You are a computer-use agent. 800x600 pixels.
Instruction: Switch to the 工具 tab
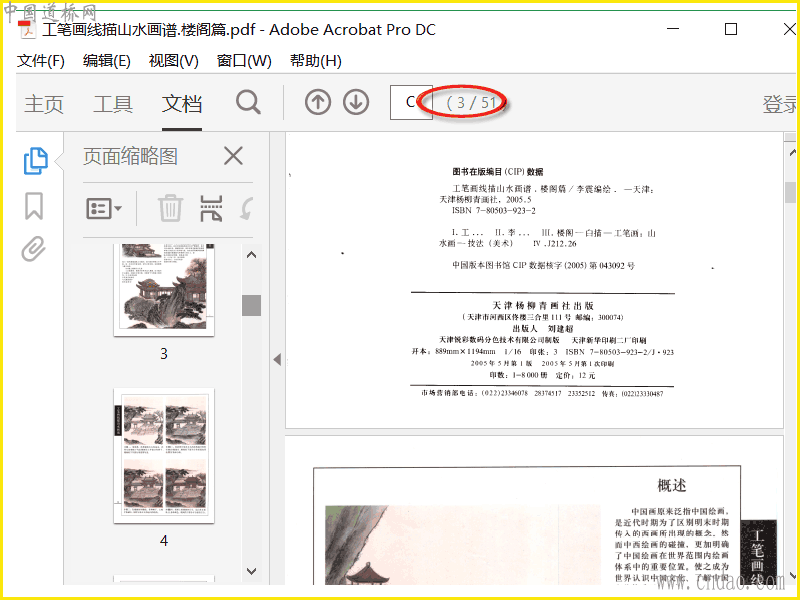tap(113, 104)
